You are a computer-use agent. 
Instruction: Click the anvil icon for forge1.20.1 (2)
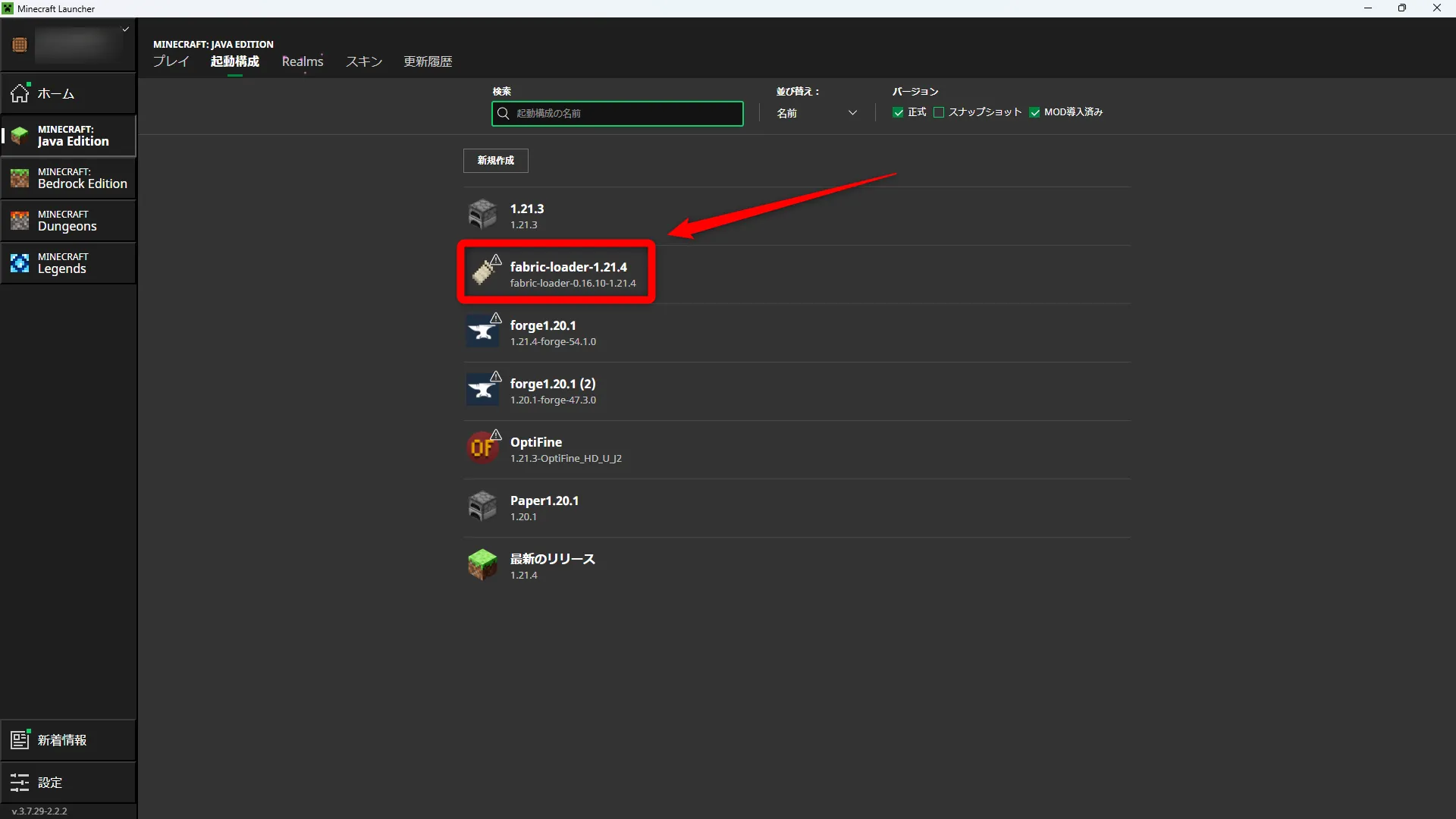[482, 390]
